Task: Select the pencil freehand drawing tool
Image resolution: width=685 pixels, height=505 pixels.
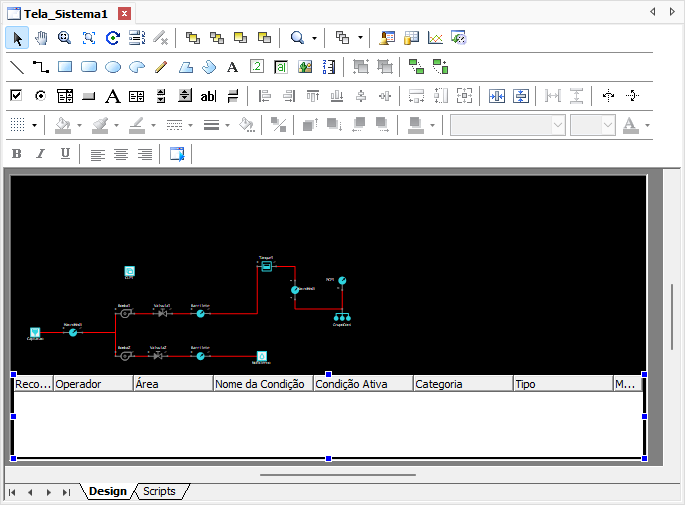Action: 161,67
